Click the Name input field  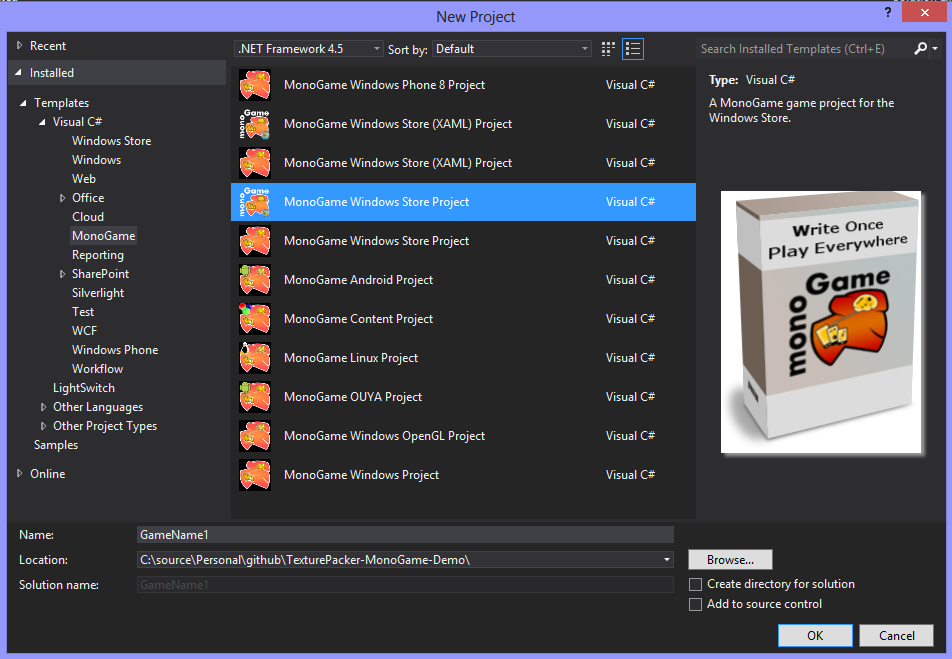(405, 535)
